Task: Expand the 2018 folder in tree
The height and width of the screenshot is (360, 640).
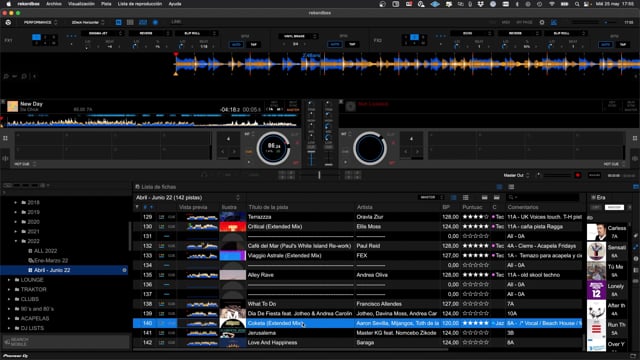Action: click(16, 202)
